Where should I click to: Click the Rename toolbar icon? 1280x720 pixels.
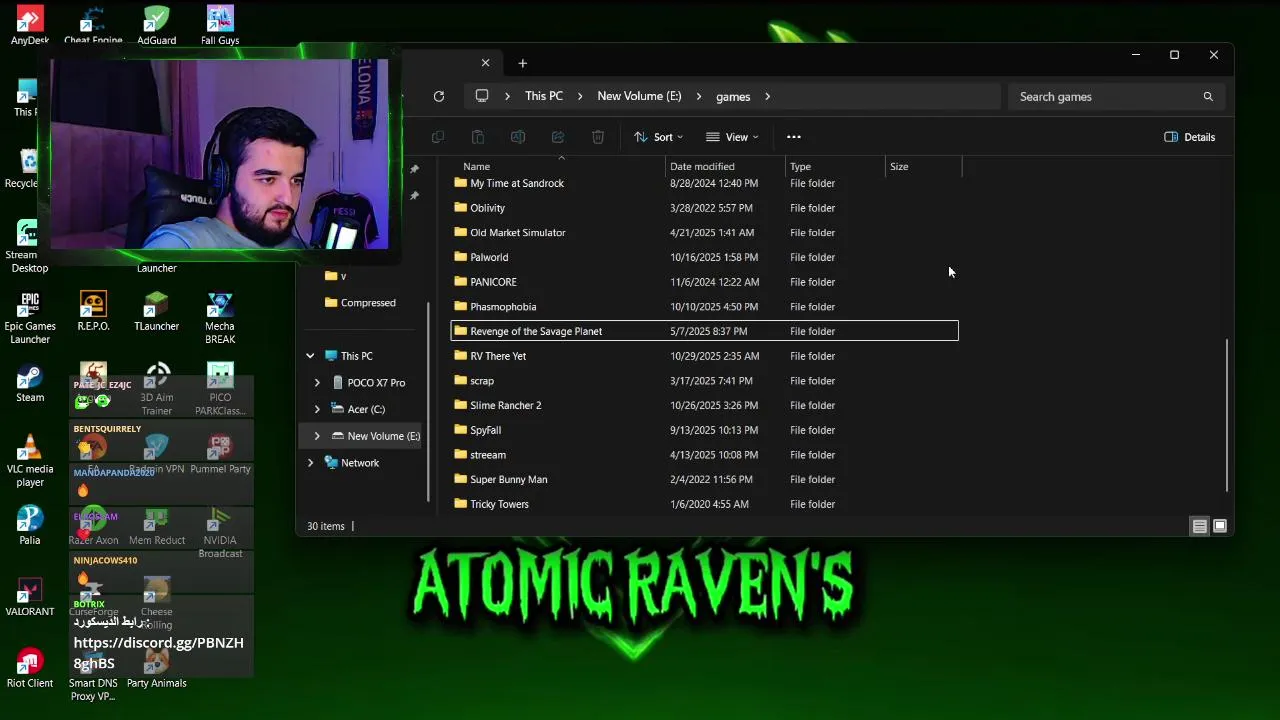pos(518,137)
